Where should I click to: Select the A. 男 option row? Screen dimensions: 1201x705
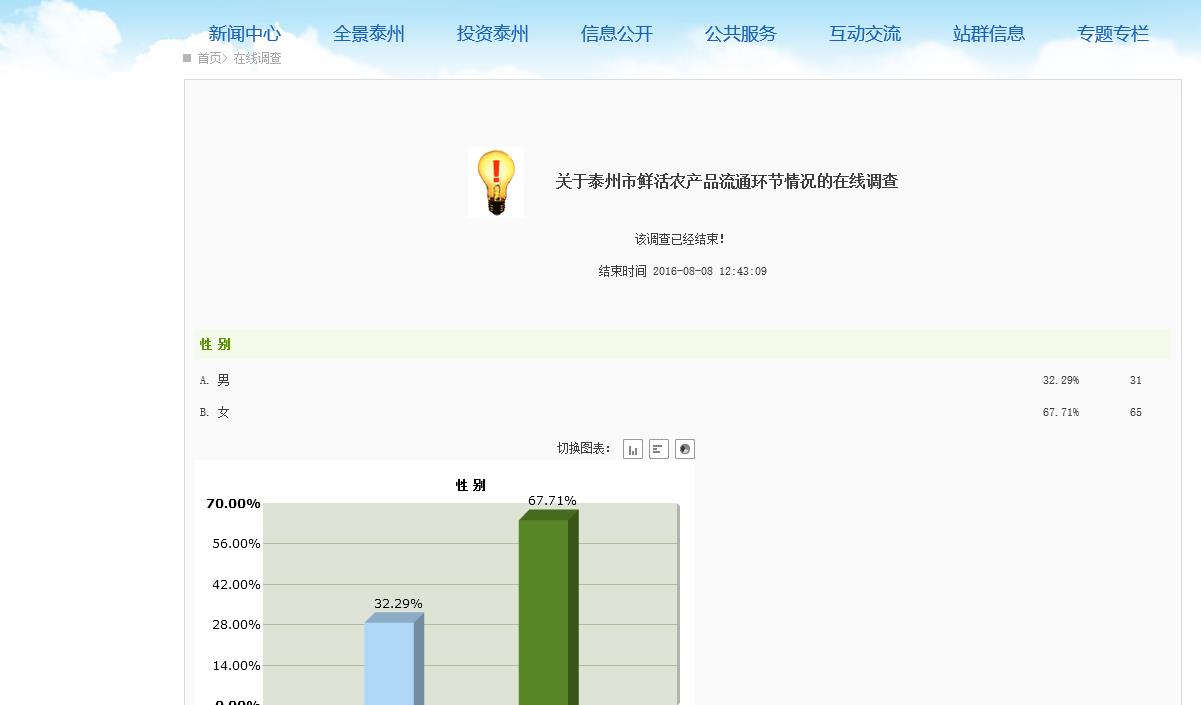(683, 380)
